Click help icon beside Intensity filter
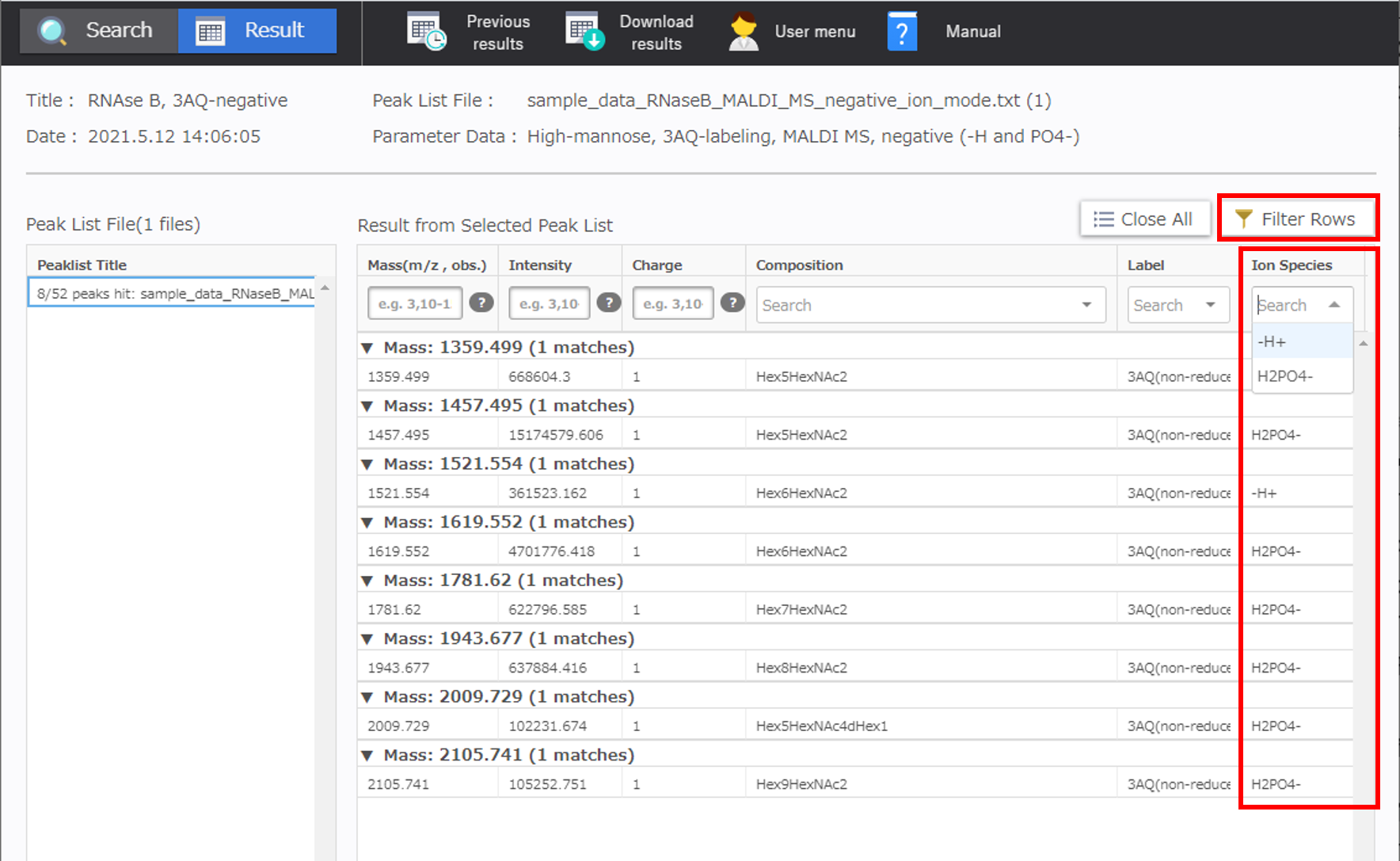The height and width of the screenshot is (861, 1400). pyautogui.click(x=608, y=303)
